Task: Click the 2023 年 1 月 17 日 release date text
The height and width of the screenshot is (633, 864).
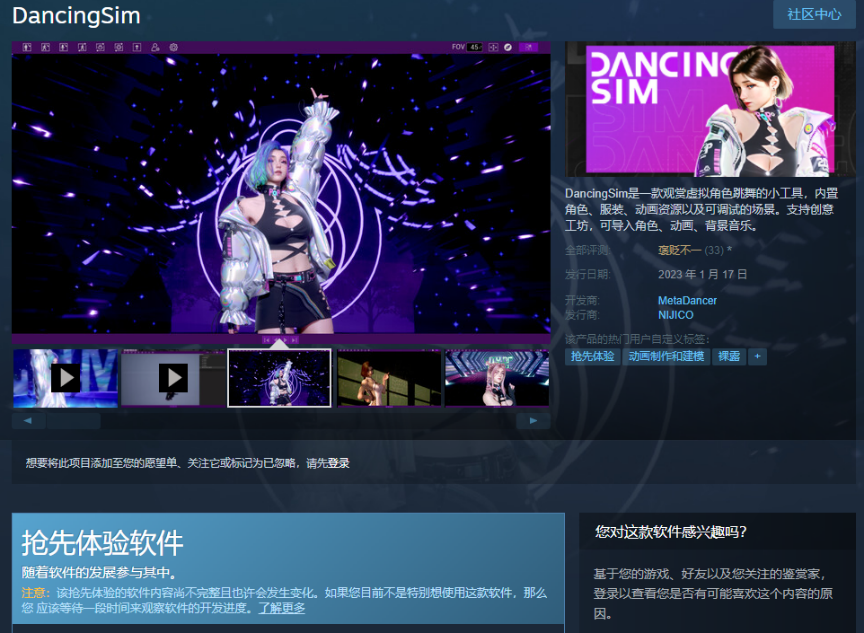Action: tap(703, 274)
